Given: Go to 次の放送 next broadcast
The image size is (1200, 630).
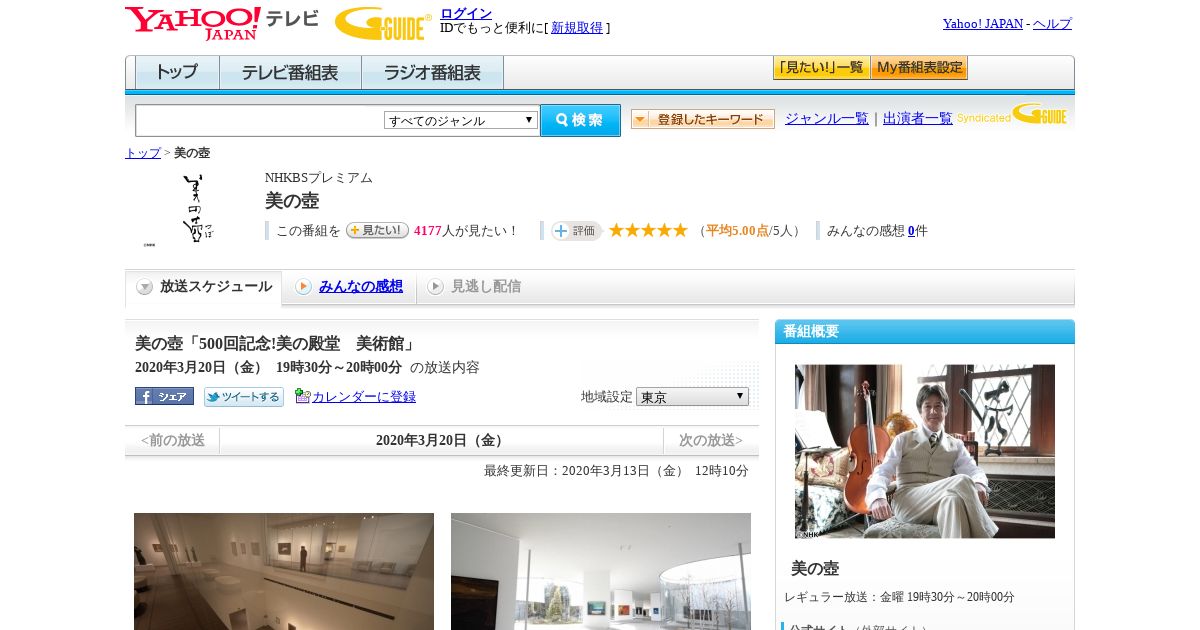Looking at the screenshot, I should tap(711, 441).
